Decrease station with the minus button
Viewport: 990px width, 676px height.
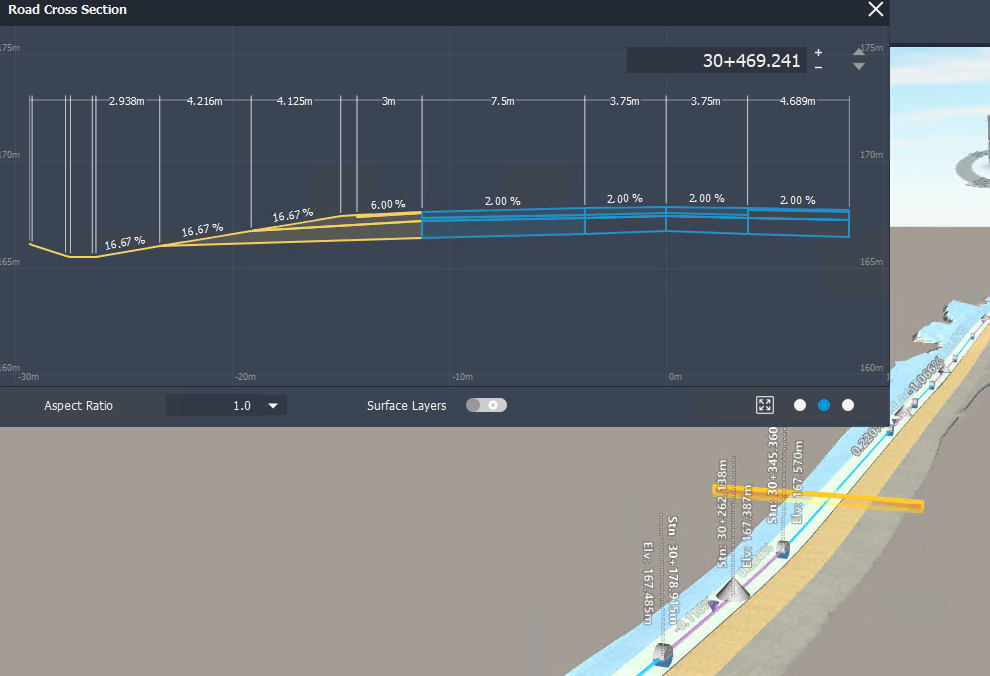818,68
